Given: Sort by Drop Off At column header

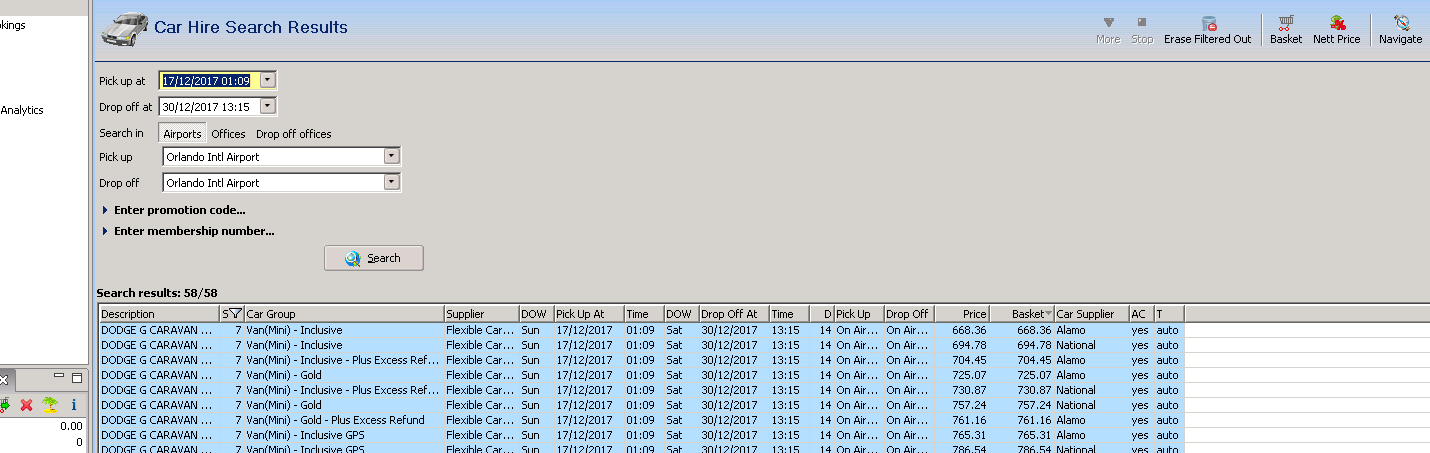Looking at the screenshot, I should pyautogui.click(x=734, y=314).
